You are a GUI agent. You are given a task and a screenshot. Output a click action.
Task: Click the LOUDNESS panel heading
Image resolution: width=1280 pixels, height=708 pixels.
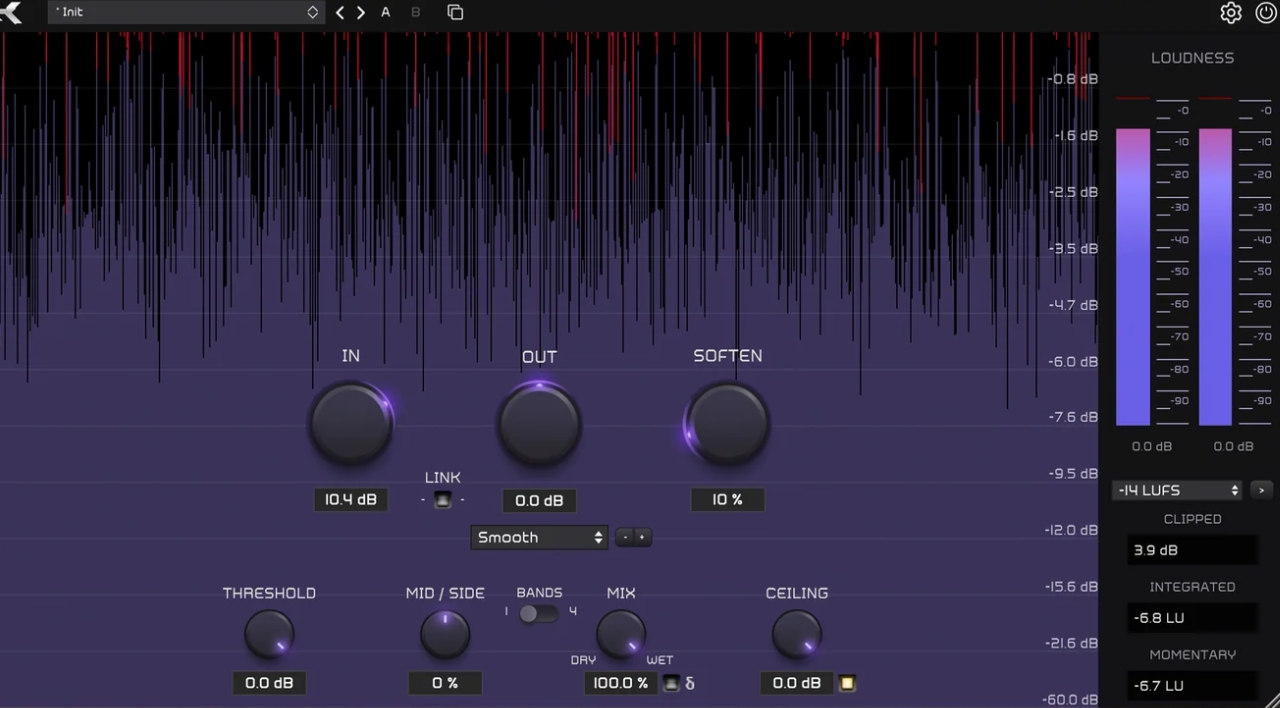1192,58
